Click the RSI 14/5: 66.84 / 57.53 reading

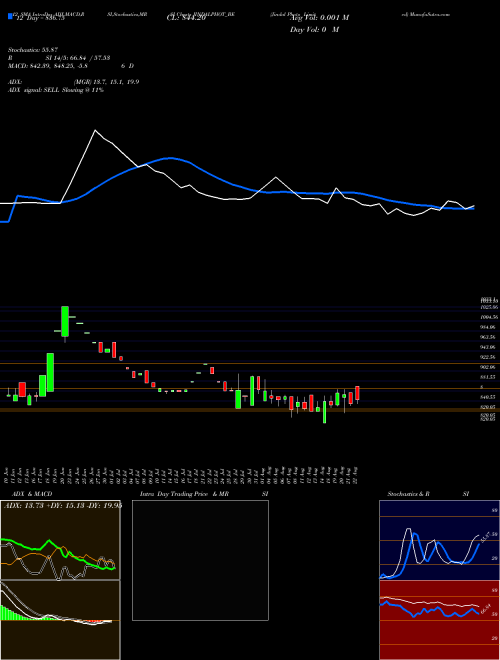click(x=59, y=58)
